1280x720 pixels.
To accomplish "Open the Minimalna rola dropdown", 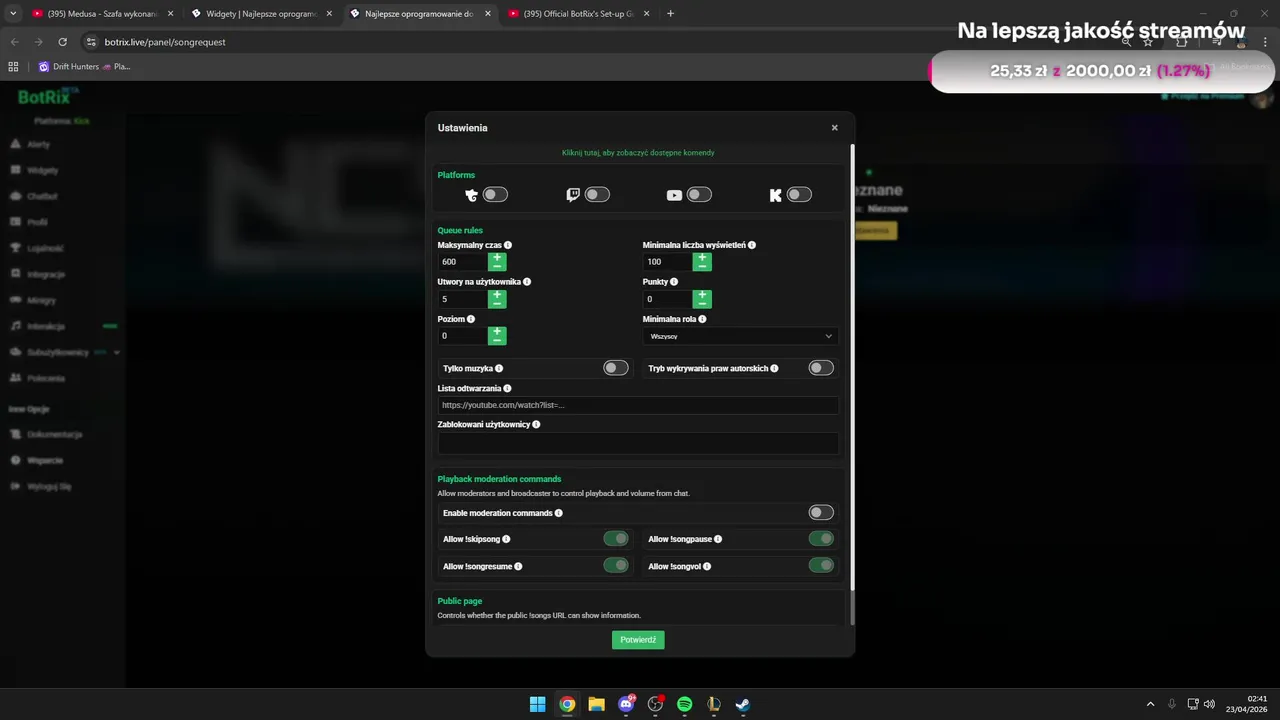I will [740, 336].
